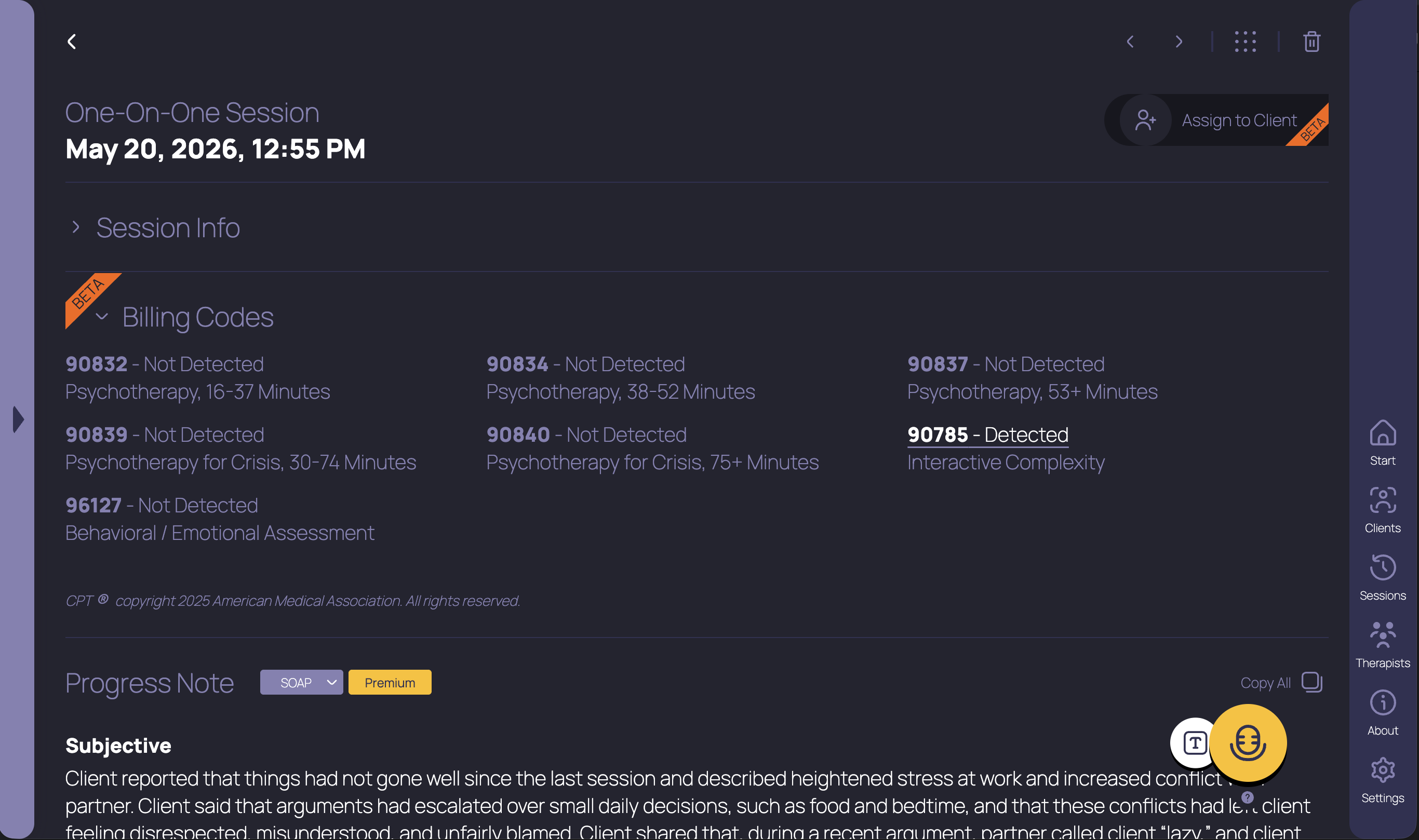Click the Premium badge button
Viewport: 1419px width, 840px height.
click(390, 682)
